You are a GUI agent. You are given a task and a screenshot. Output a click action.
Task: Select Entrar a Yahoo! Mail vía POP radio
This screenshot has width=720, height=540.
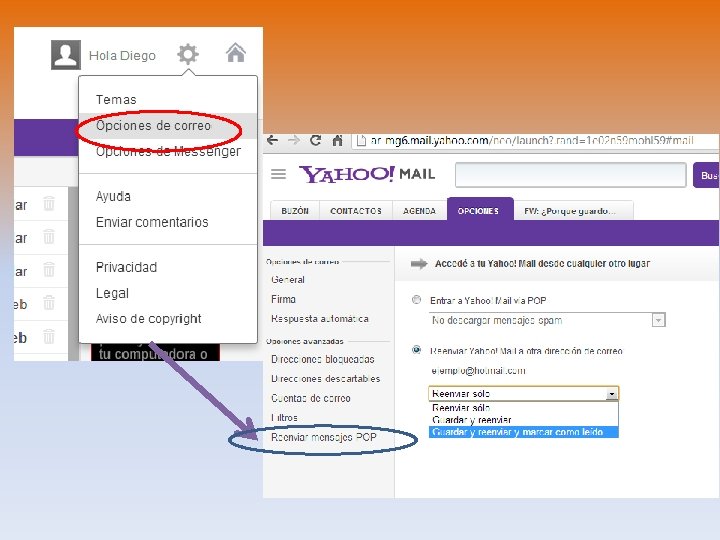(416, 300)
